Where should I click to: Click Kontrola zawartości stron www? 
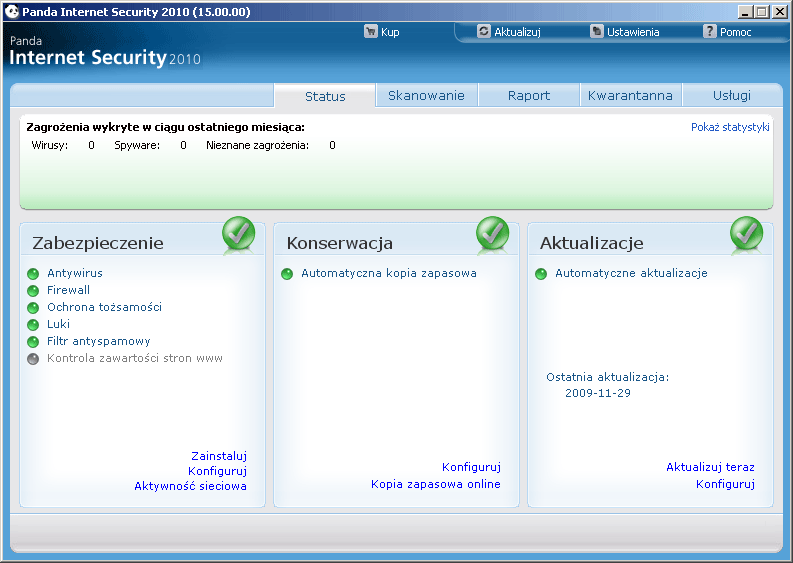tap(135, 358)
